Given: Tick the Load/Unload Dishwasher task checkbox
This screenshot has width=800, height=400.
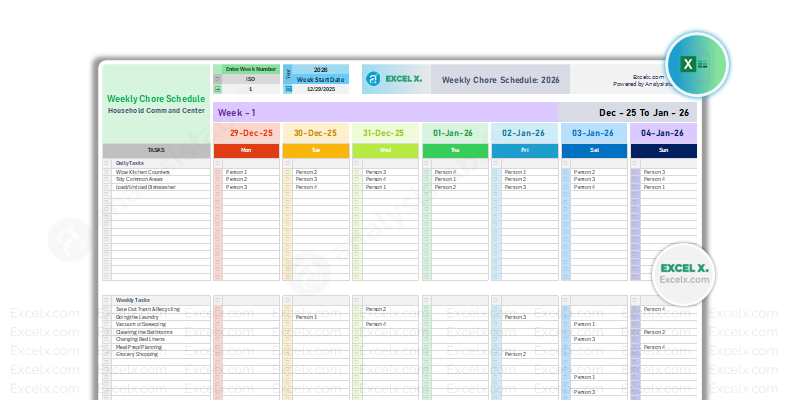Looking at the screenshot, I should point(107,187).
